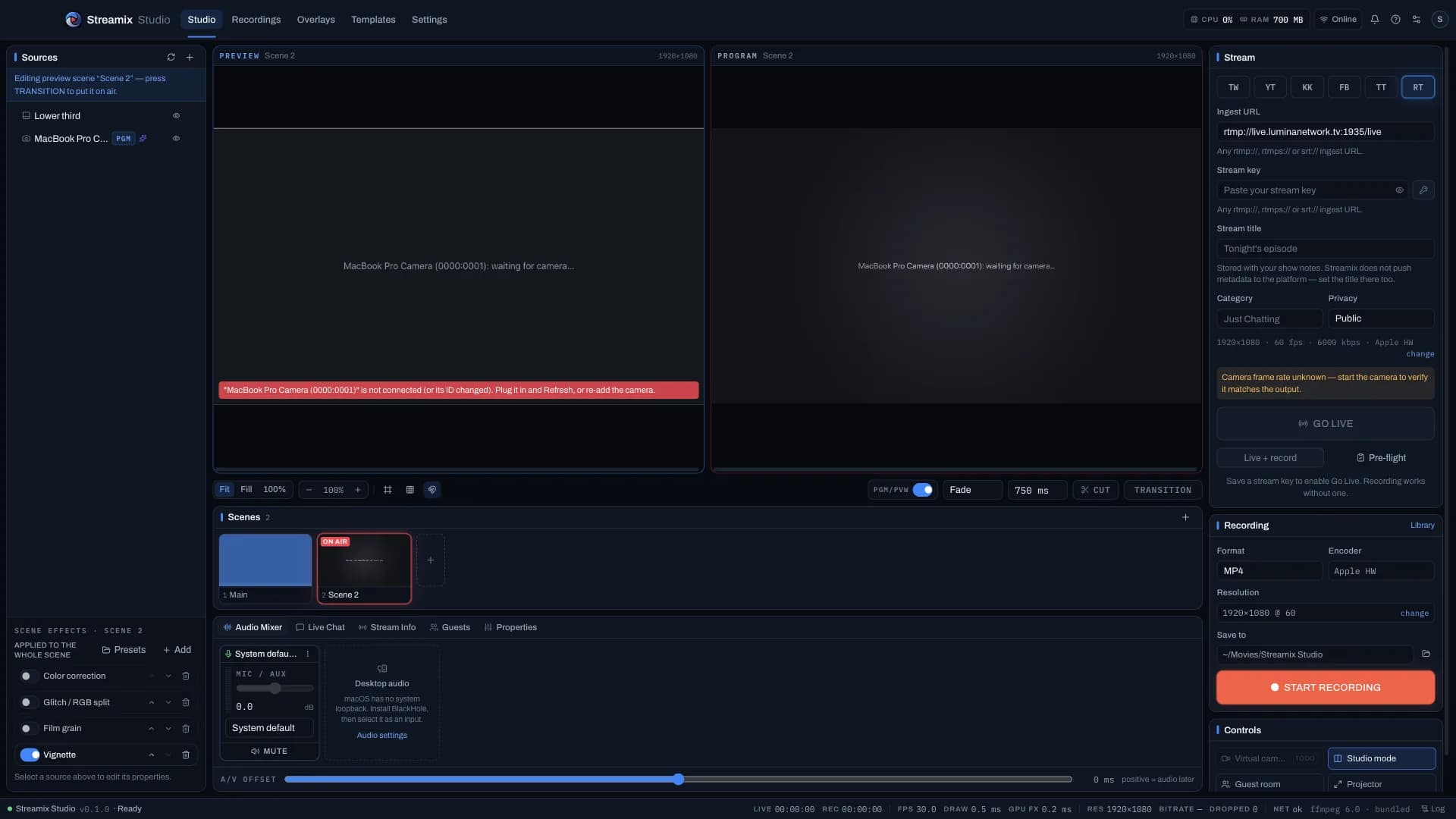Switch to the Guests tab

[x=450, y=628]
